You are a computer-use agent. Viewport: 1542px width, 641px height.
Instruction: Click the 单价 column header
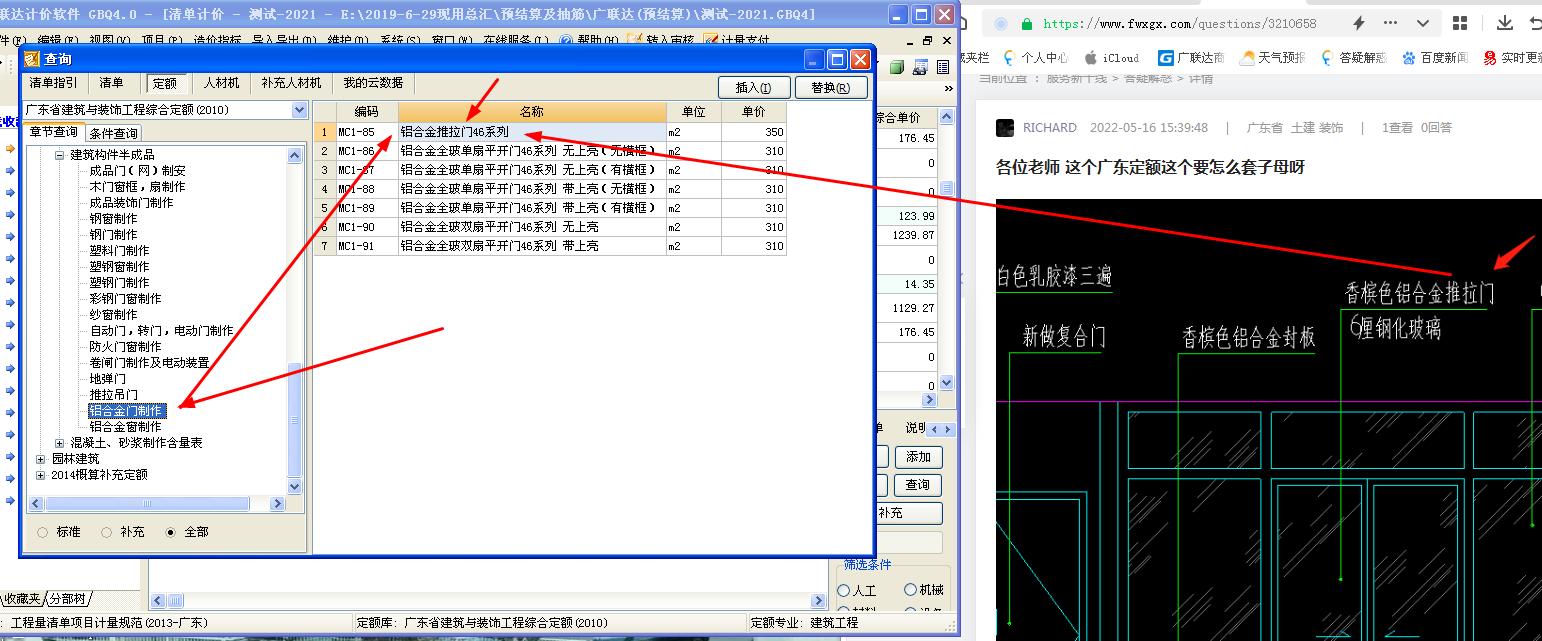(754, 112)
